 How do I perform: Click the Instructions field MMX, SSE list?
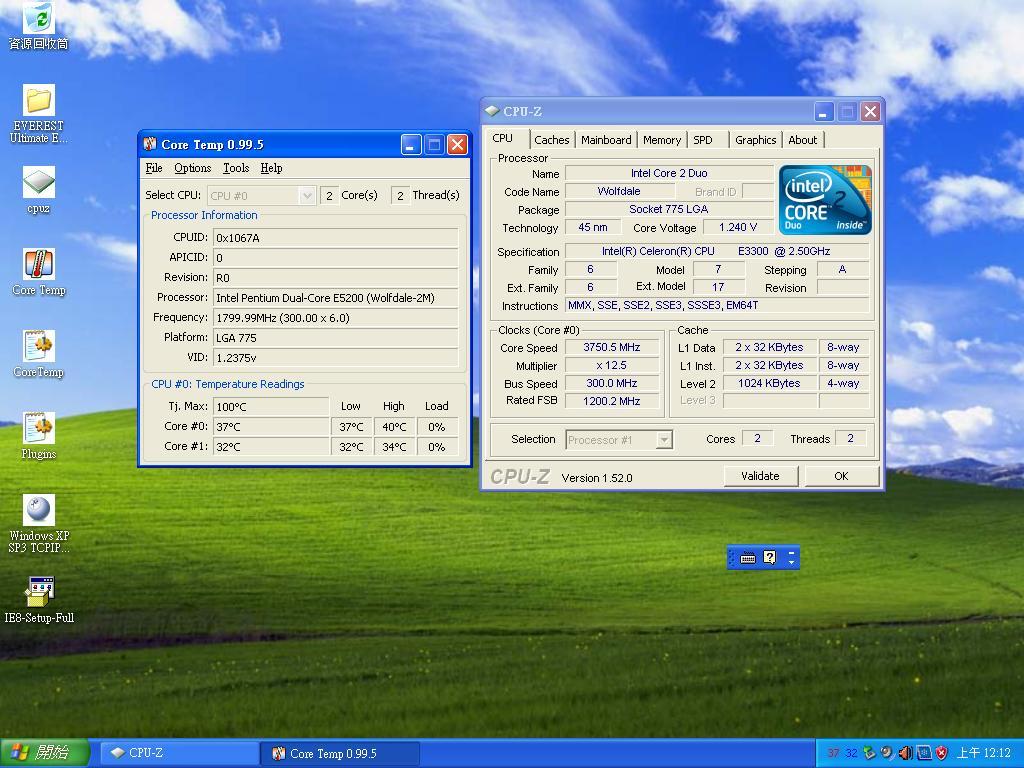(716, 305)
